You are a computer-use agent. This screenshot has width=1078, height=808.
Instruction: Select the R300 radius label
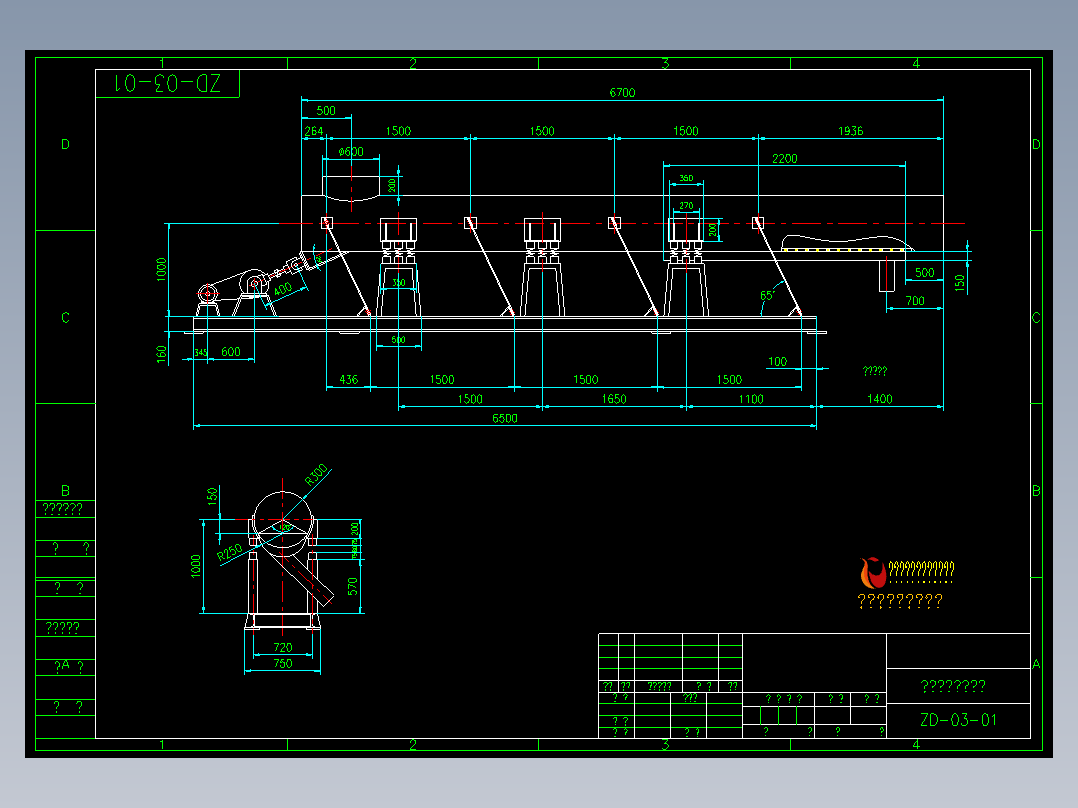tap(316, 475)
